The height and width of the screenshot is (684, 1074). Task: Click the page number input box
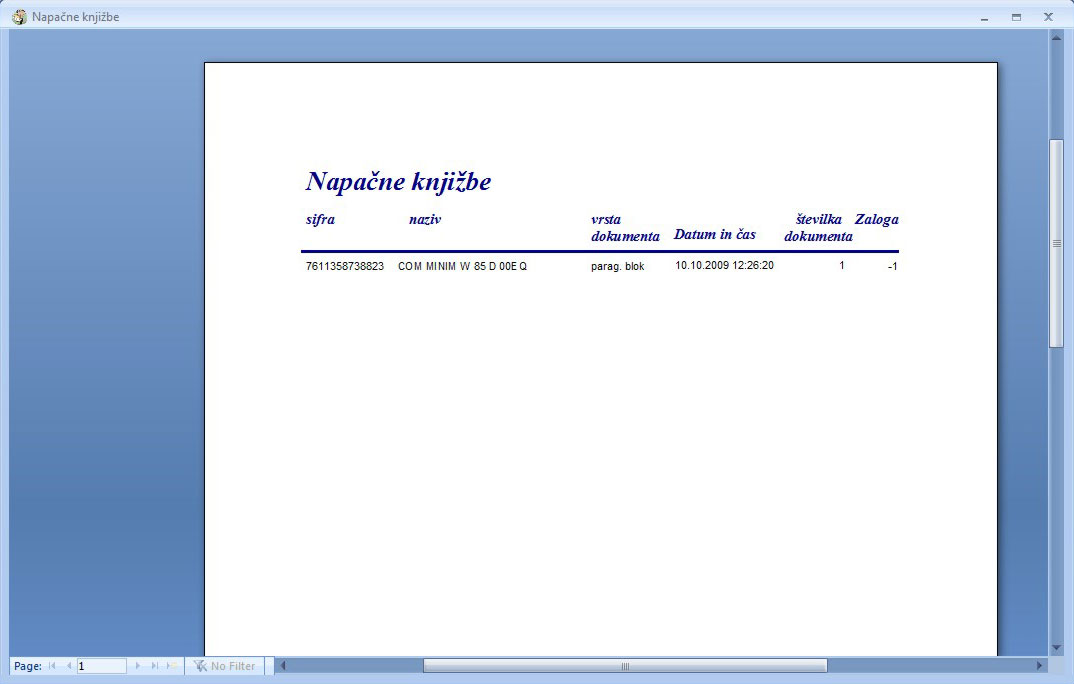(101, 666)
